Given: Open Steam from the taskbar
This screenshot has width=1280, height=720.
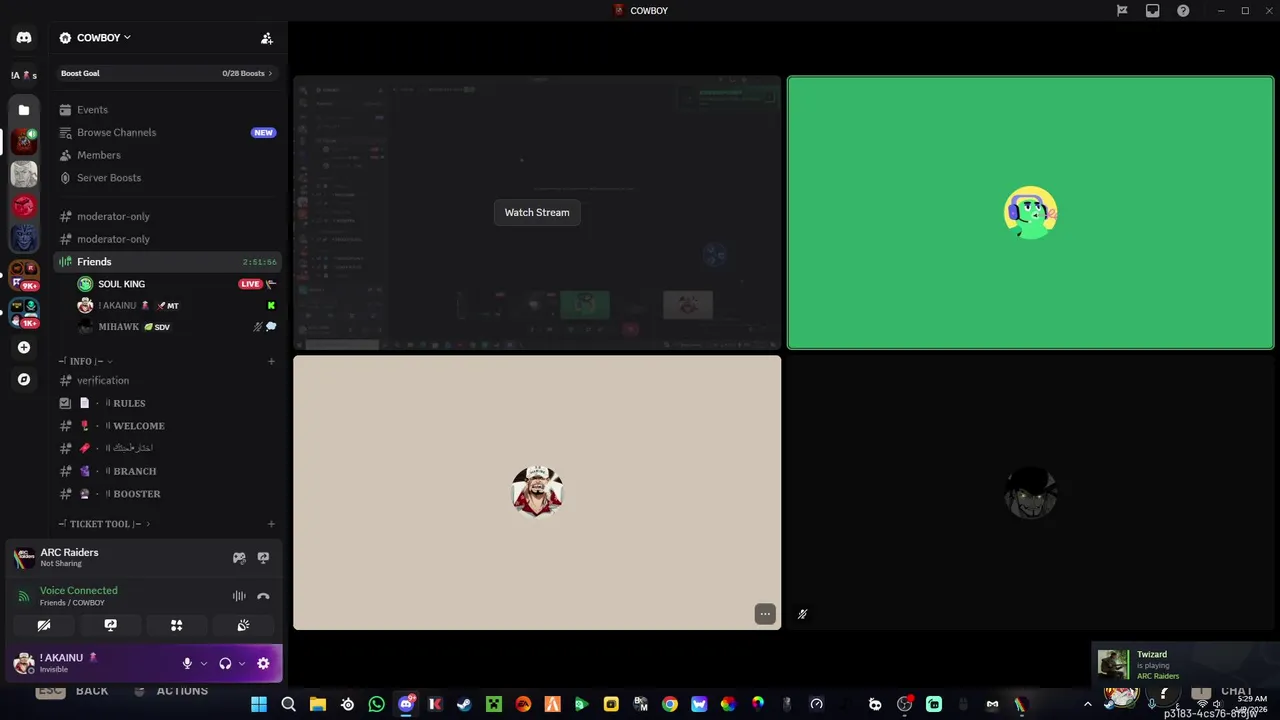Looking at the screenshot, I should coord(464,704).
